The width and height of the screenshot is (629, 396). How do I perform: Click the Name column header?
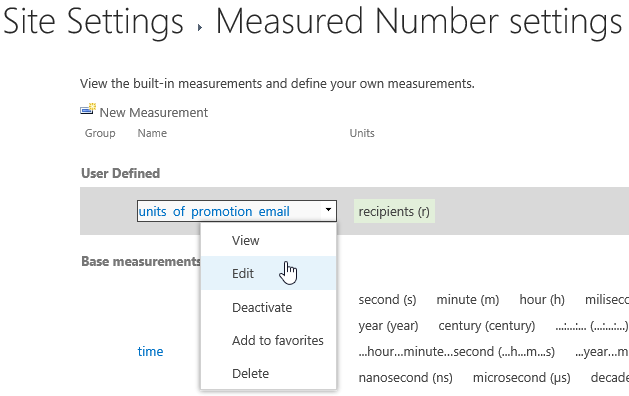pyautogui.click(x=152, y=133)
